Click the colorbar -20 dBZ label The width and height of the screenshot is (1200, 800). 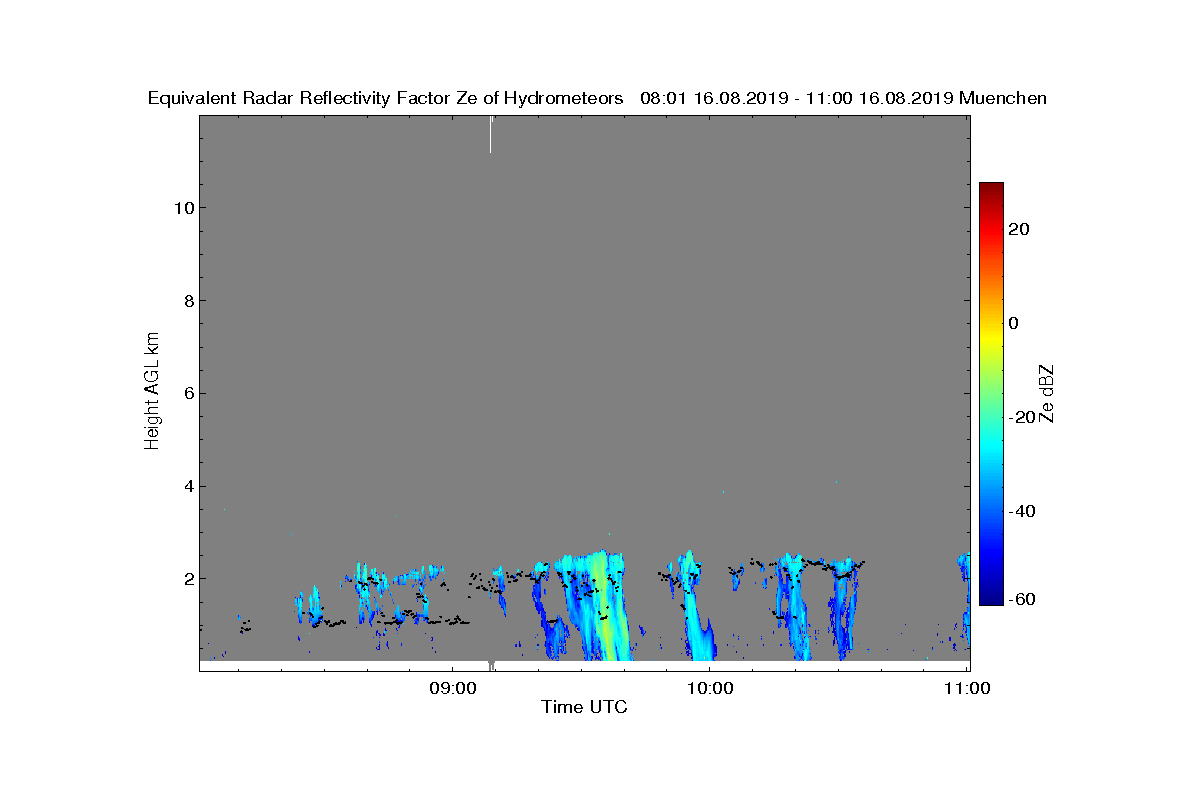coord(1022,417)
